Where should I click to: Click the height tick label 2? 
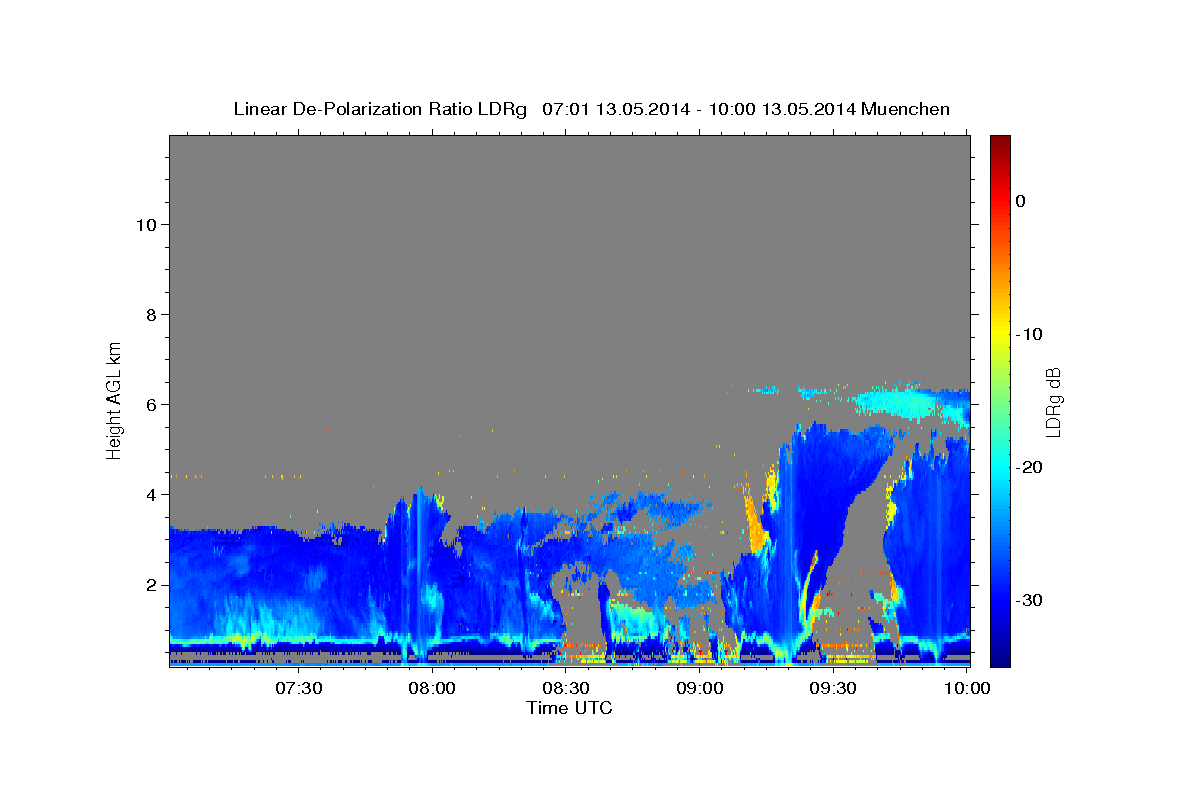point(151,585)
